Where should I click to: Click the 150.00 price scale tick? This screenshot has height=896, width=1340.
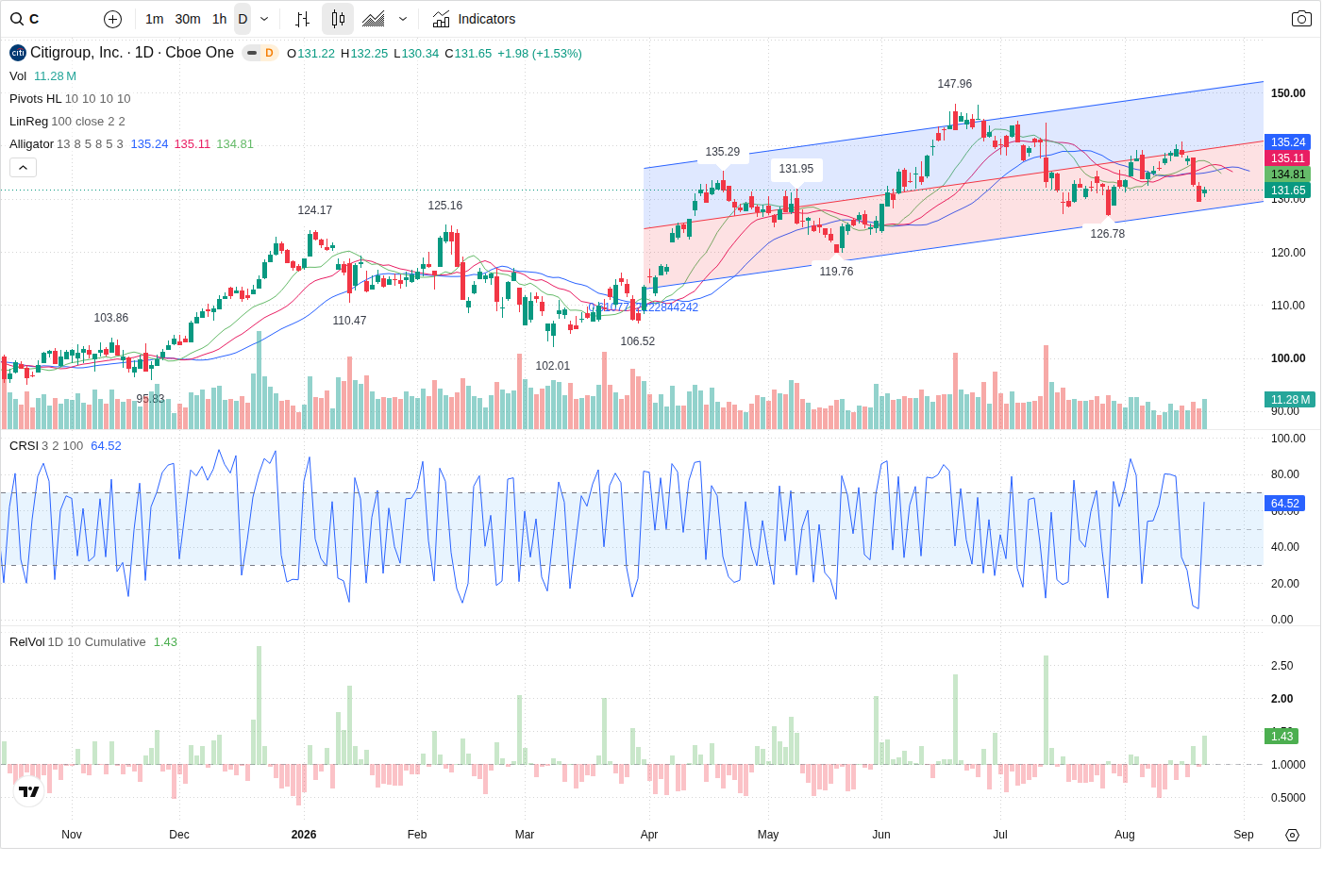pyautogui.click(x=1288, y=93)
